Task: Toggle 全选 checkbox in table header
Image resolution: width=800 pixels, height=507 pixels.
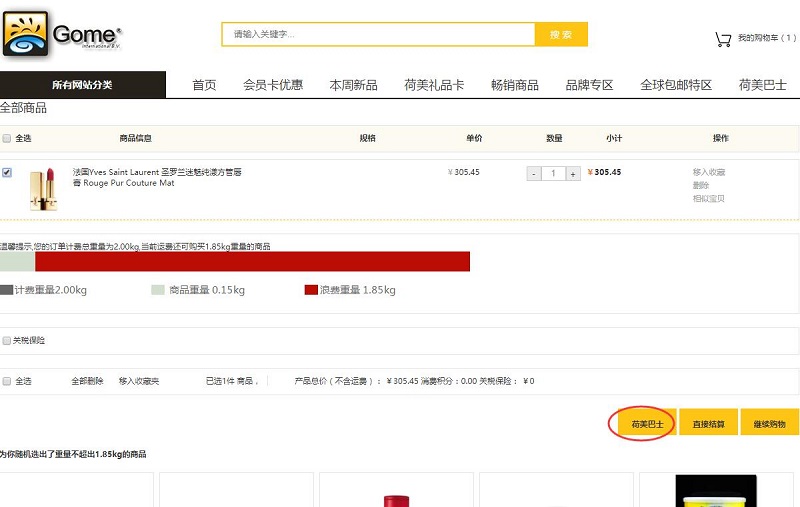Action: (7, 138)
